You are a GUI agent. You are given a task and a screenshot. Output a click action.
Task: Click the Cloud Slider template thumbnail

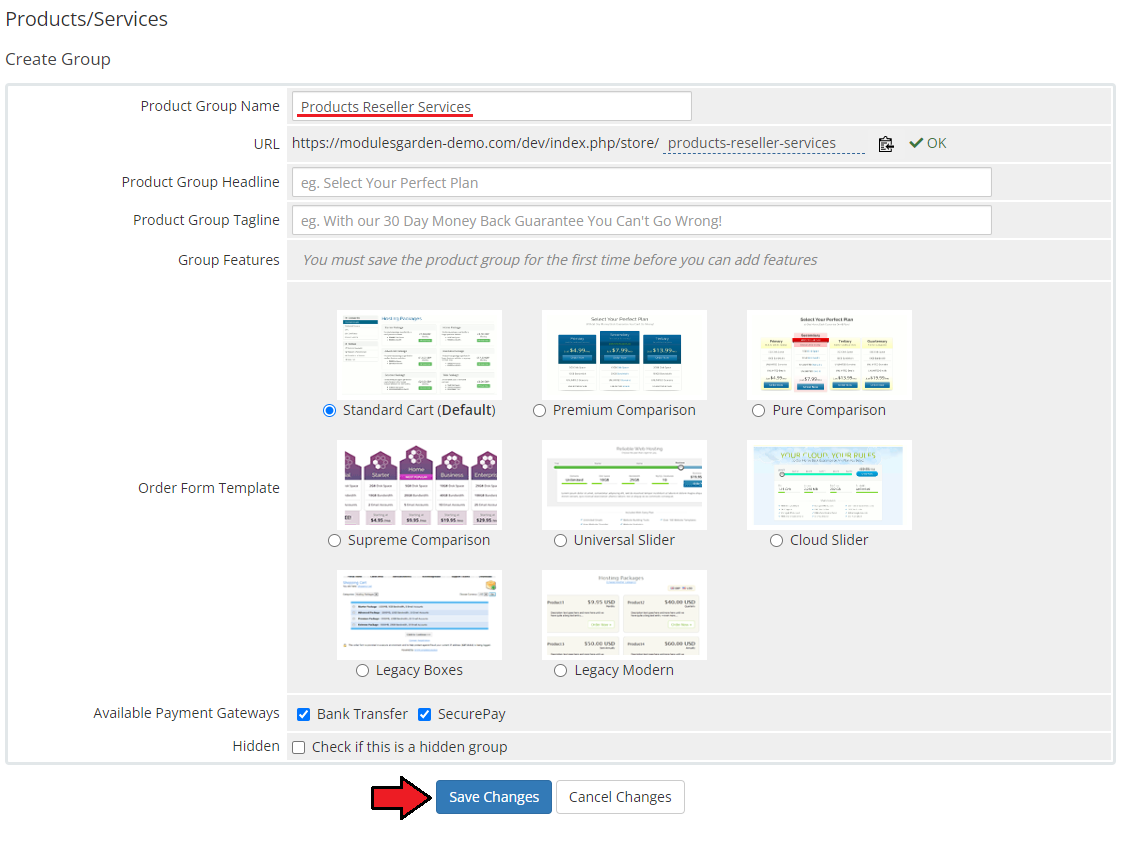pyautogui.click(x=829, y=484)
